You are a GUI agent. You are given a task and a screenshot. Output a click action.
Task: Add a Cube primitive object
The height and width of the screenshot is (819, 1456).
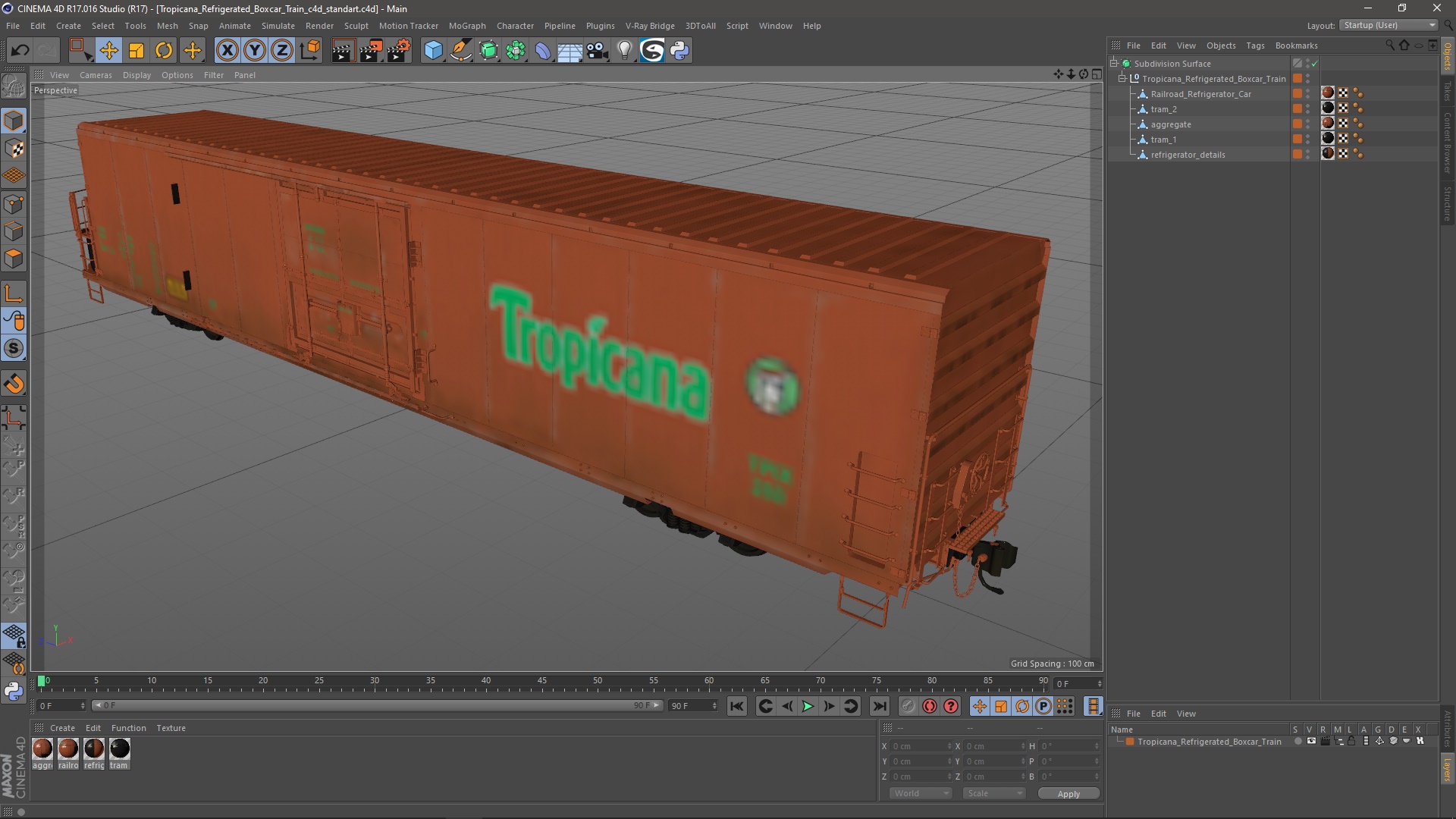click(433, 51)
